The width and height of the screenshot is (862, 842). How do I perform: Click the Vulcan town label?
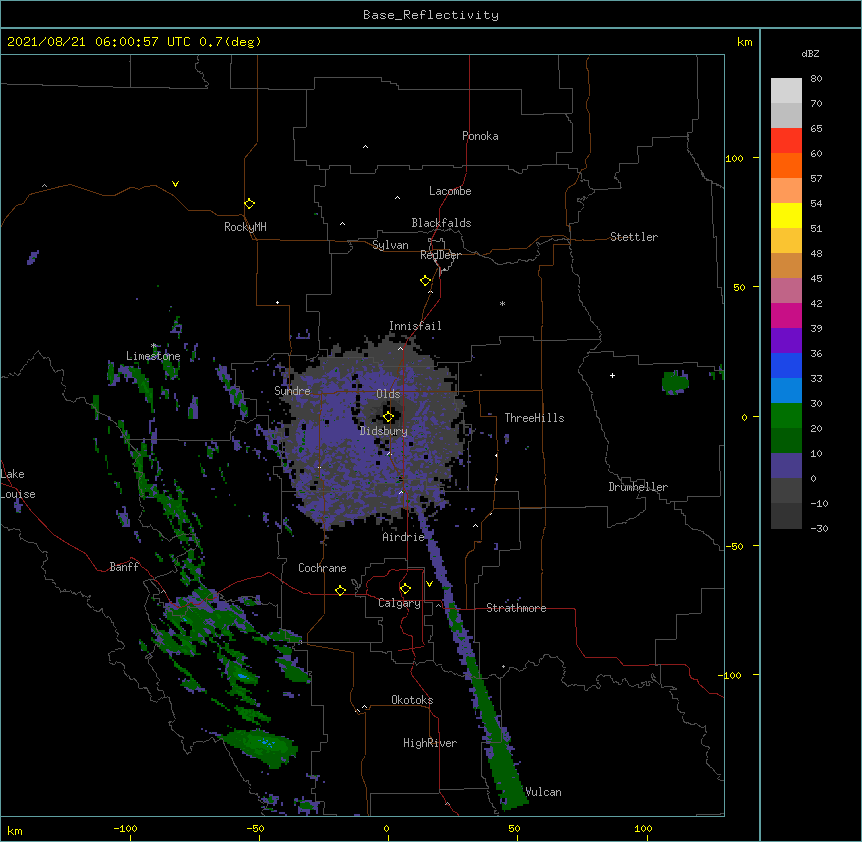tap(543, 792)
